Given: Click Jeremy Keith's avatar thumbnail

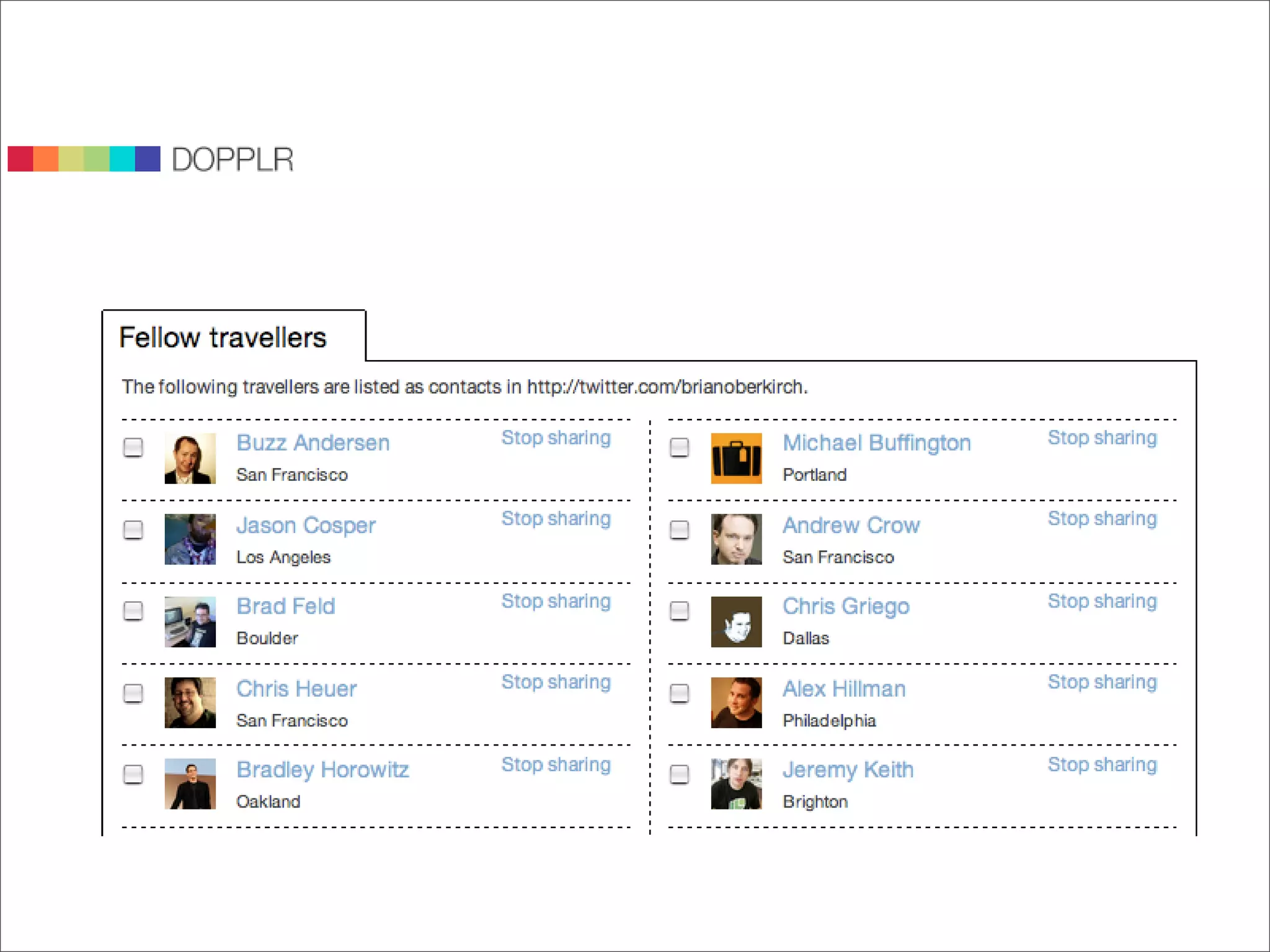Looking at the screenshot, I should click(736, 783).
